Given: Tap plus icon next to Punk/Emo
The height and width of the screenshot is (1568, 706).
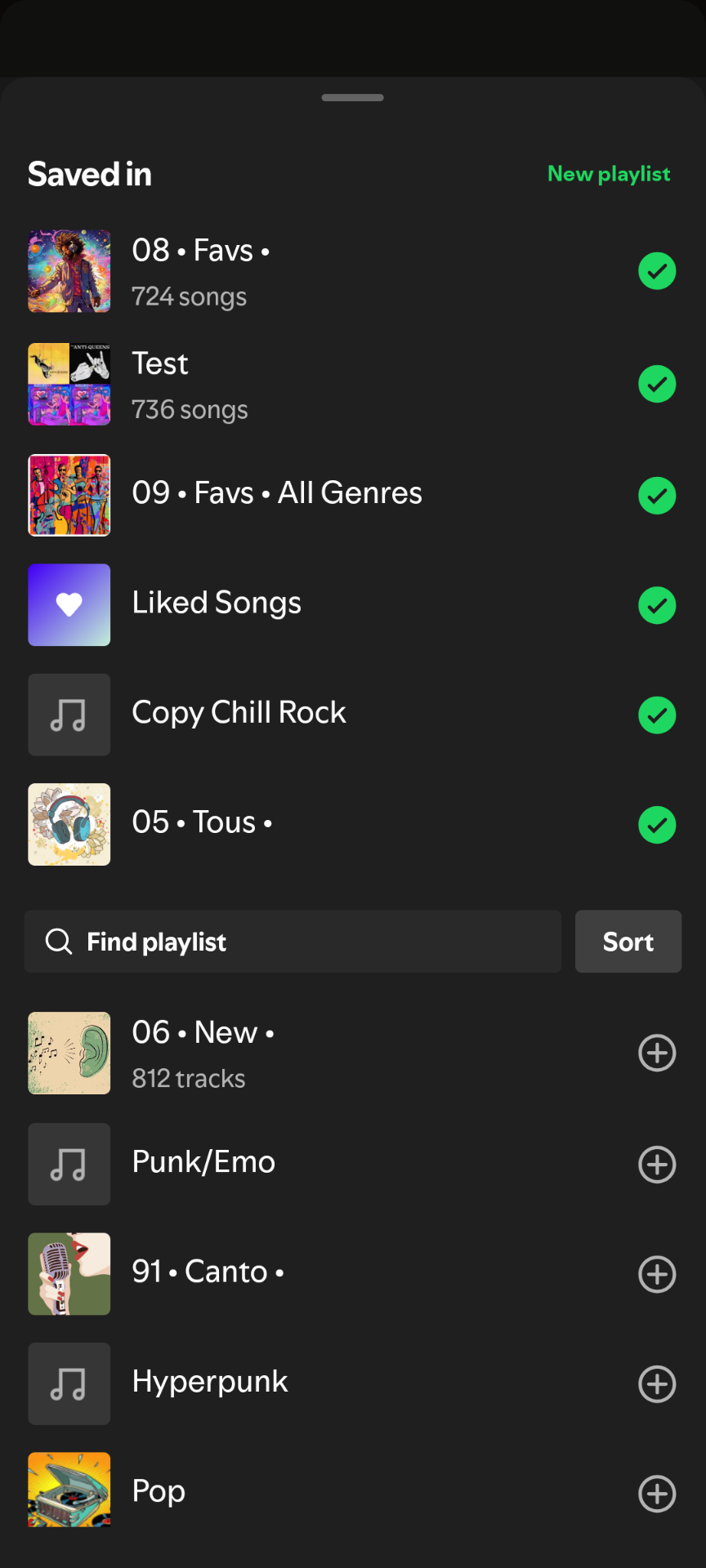Looking at the screenshot, I should pyautogui.click(x=657, y=1164).
